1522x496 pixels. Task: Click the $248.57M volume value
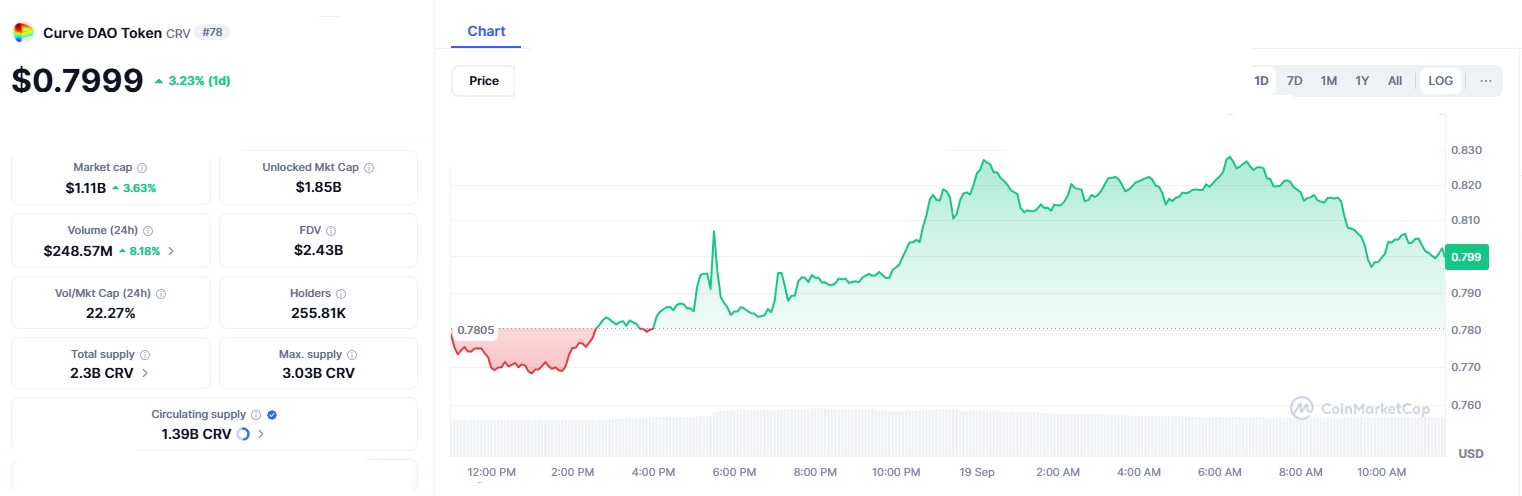click(78, 251)
